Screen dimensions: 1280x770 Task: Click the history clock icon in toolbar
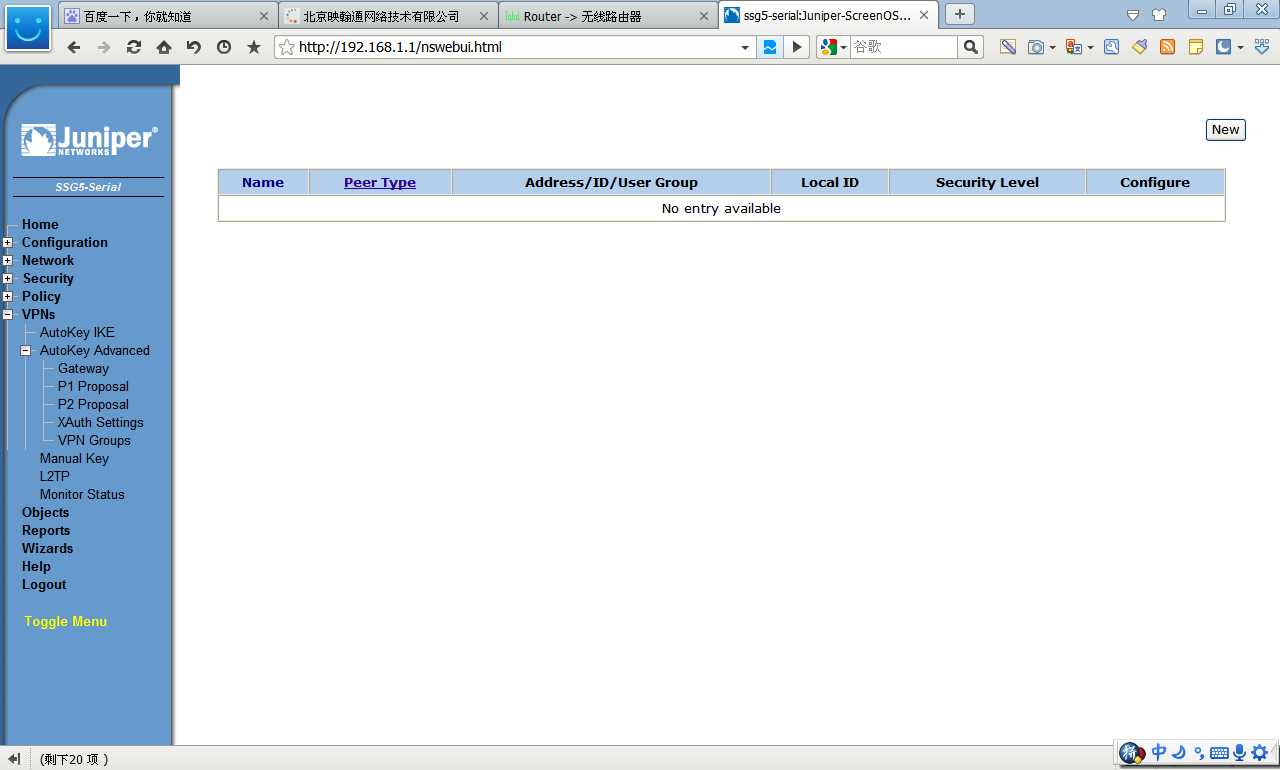tap(224, 47)
